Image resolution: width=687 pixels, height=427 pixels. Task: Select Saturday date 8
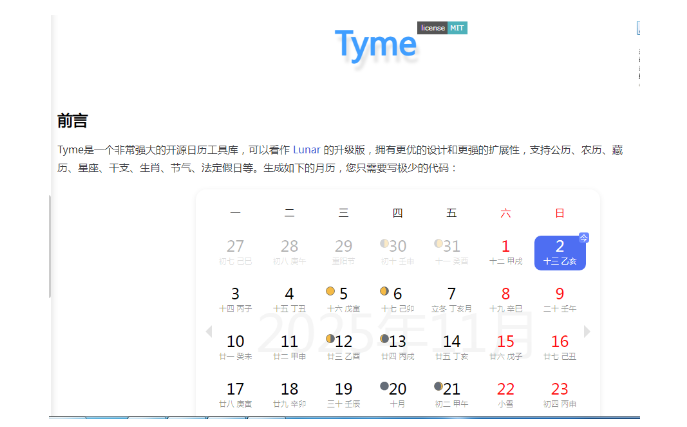[x=506, y=300]
